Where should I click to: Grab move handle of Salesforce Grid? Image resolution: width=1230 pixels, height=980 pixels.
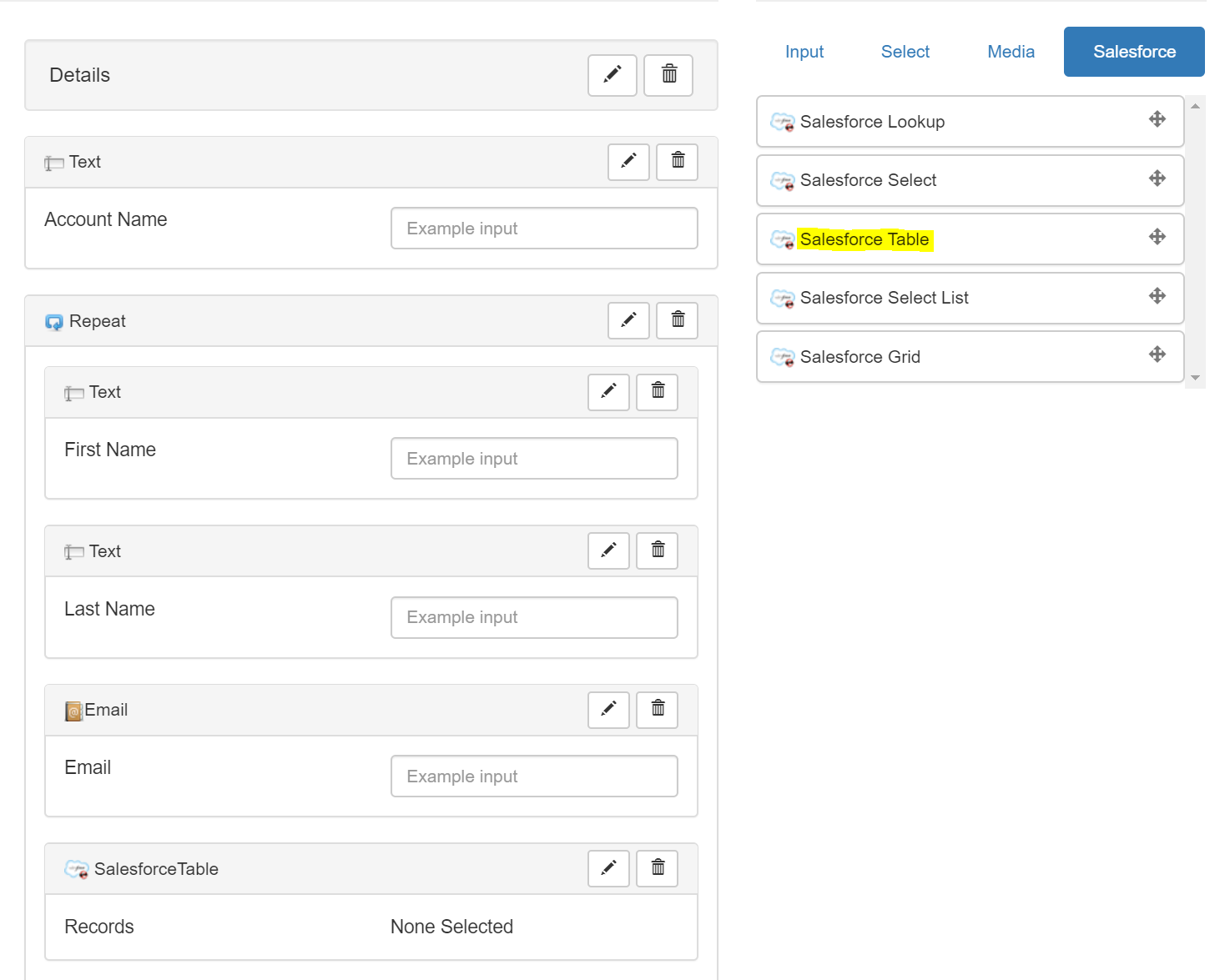pyautogui.click(x=1157, y=354)
